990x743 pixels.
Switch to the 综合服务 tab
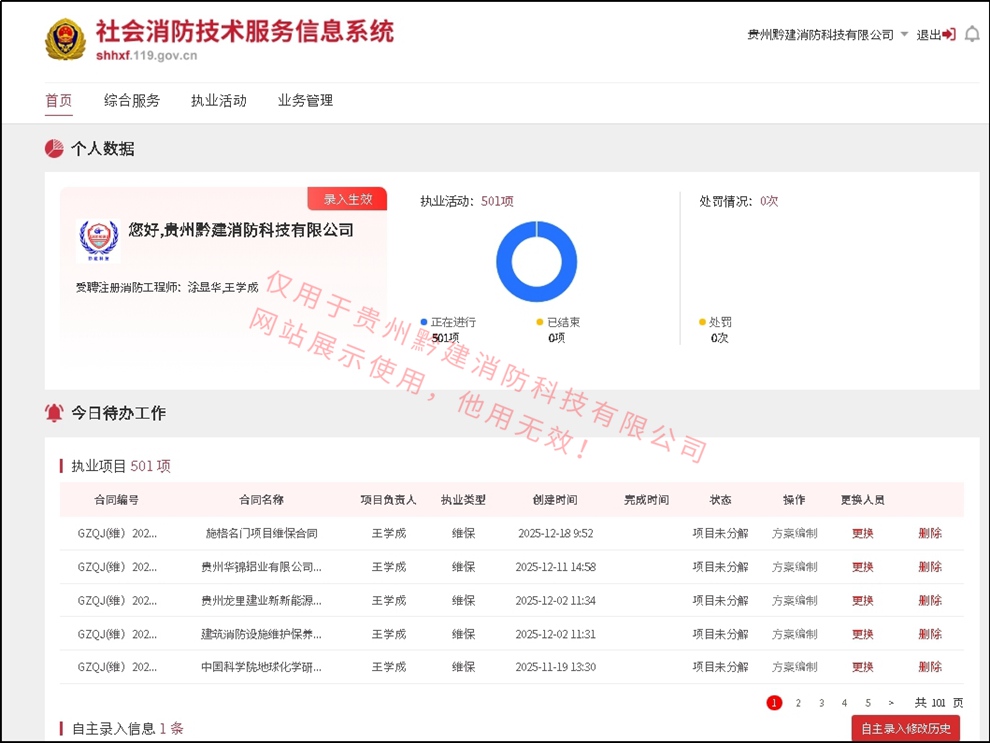(132, 101)
